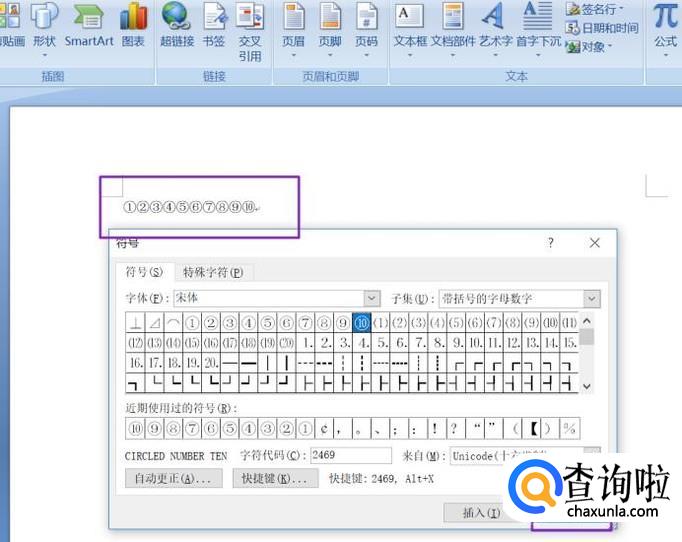Select recently used ! symbol

coord(435,428)
